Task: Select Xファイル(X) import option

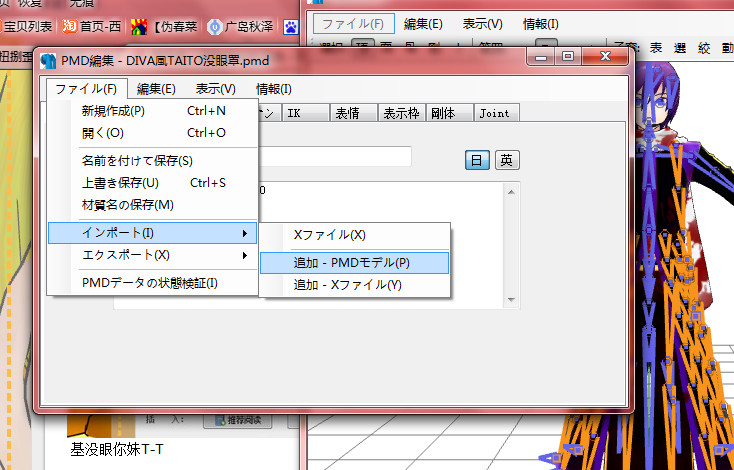Action: [x=355, y=235]
